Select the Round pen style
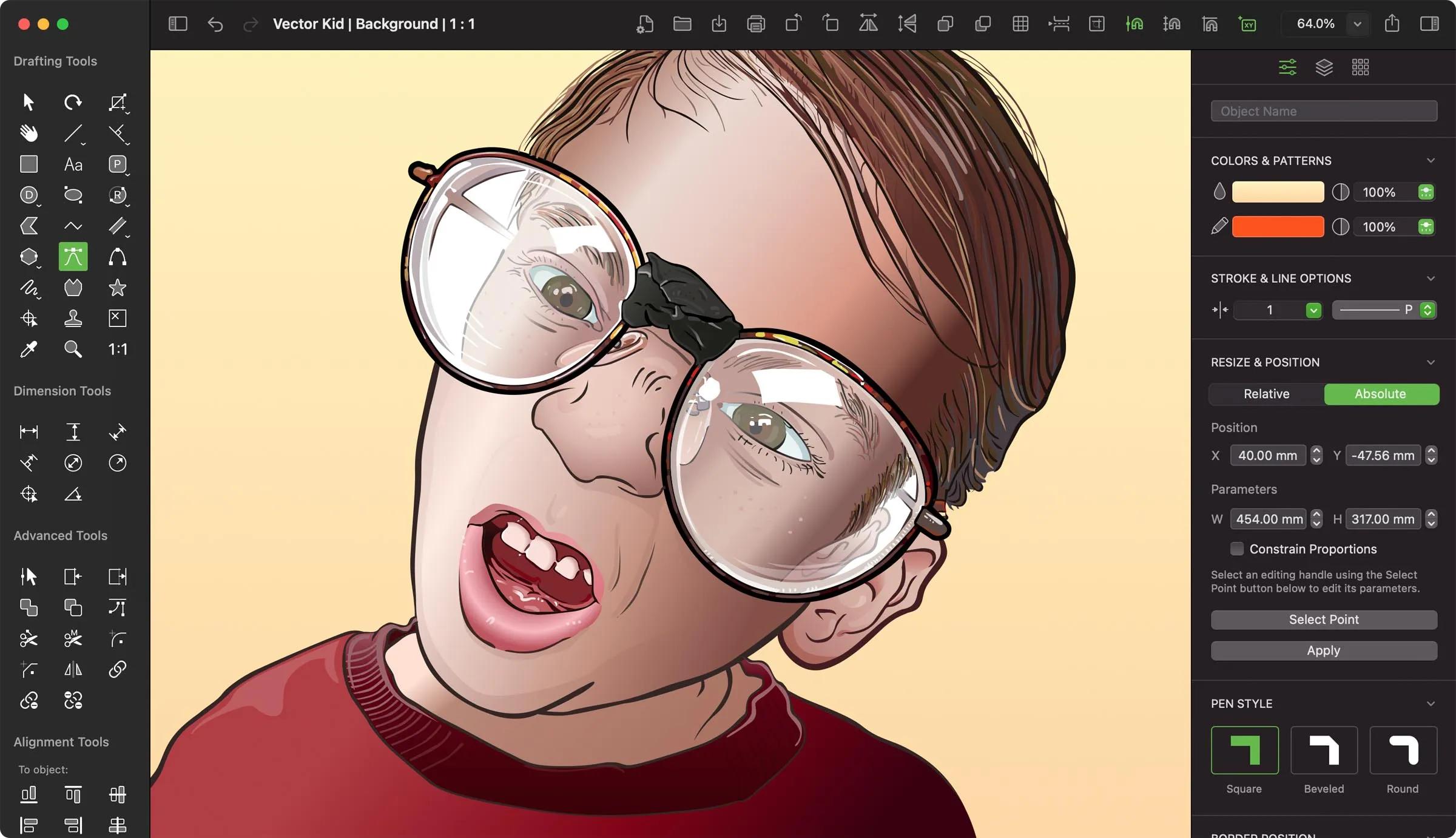The height and width of the screenshot is (838, 1456). [1402, 750]
